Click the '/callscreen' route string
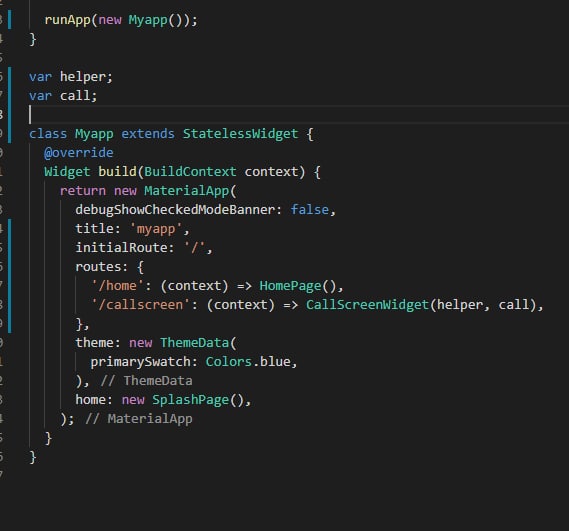Image resolution: width=569 pixels, height=531 pixels. coord(141,305)
